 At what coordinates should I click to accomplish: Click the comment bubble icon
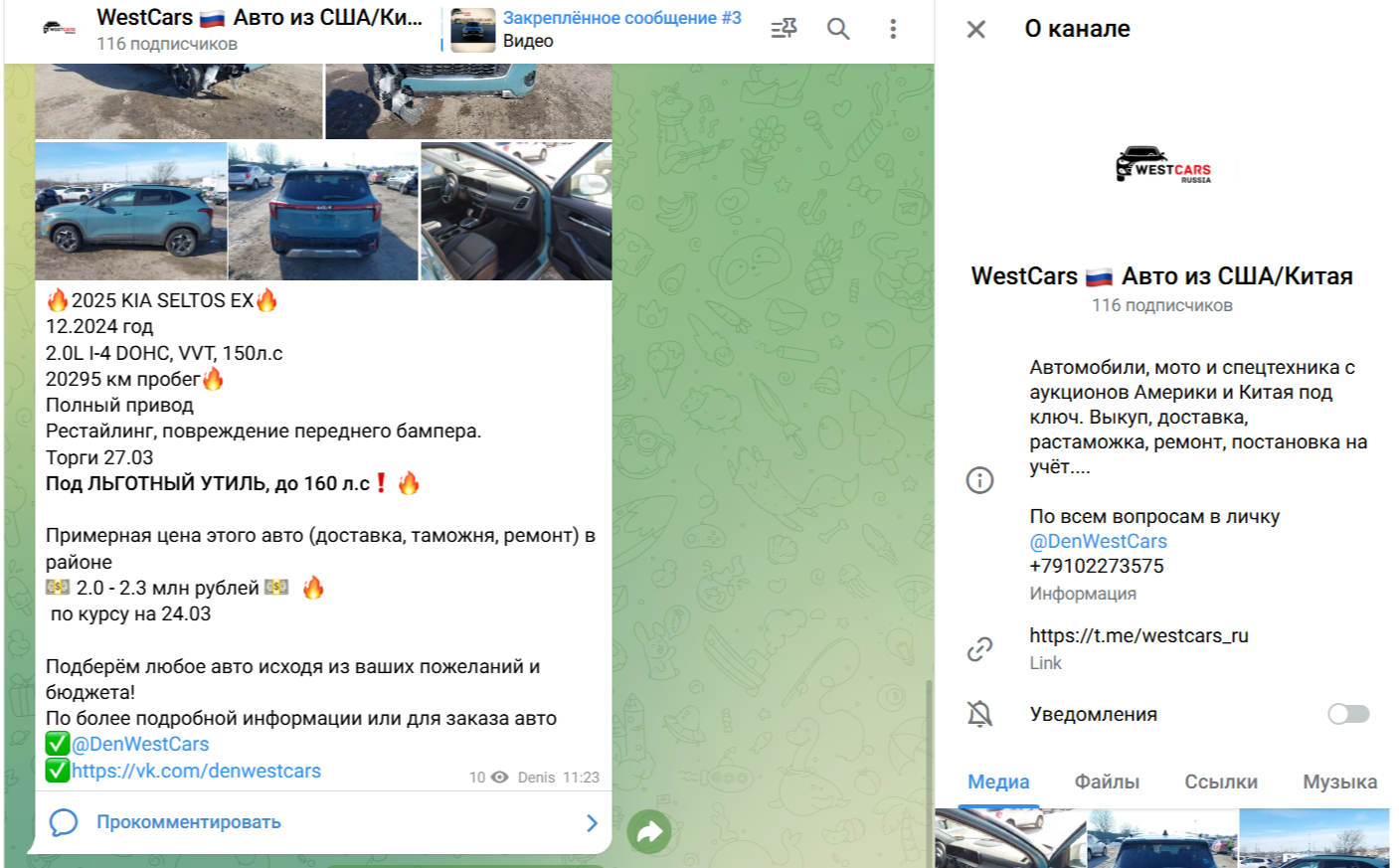click(x=64, y=822)
